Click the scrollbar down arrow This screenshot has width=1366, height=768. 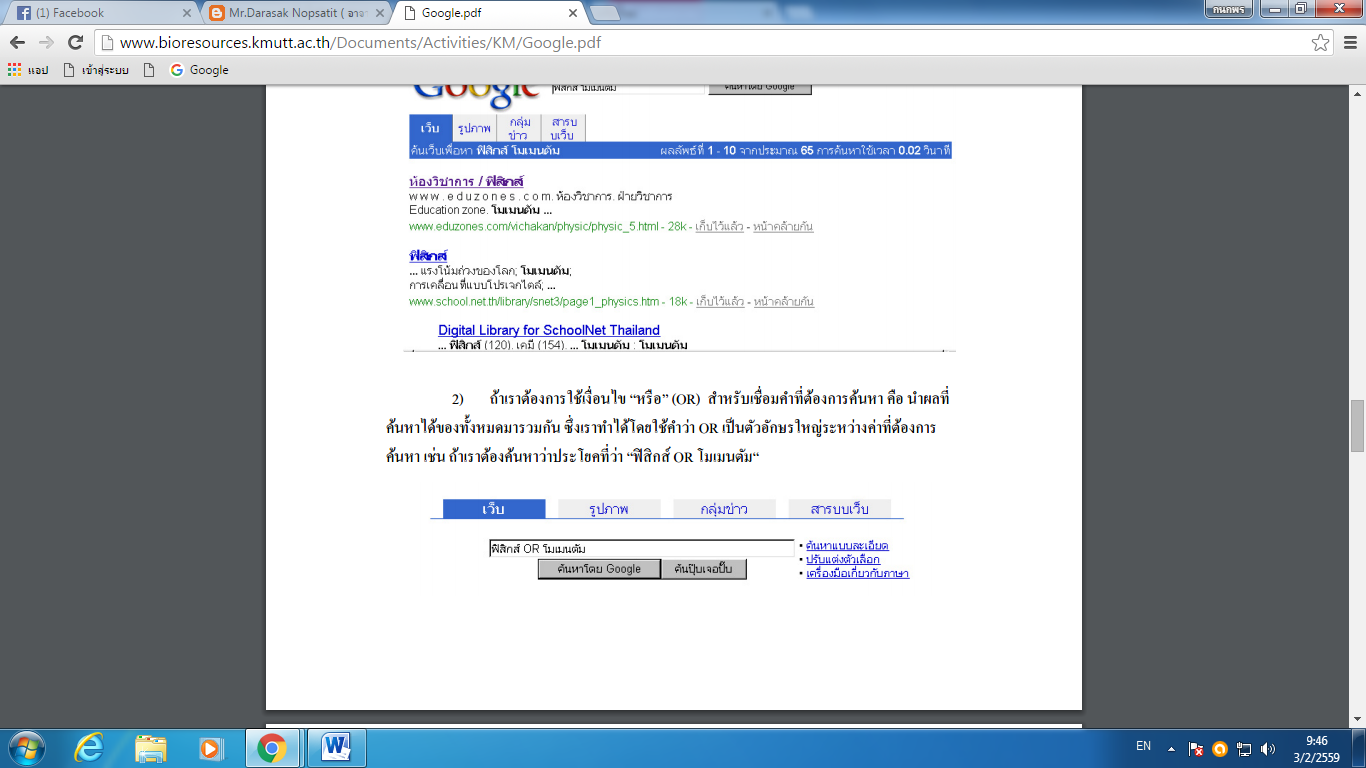coord(1357,719)
